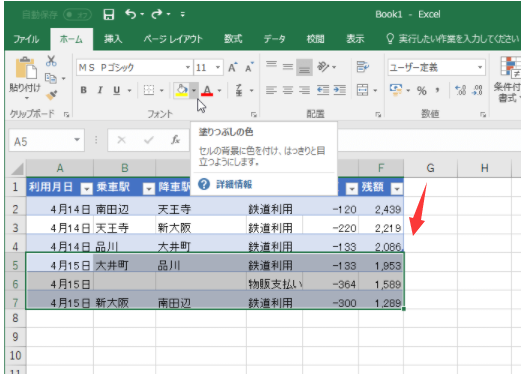The image size is (524, 374).
Task: Open the font size 11 dropdown
Action: coord(218,68)
